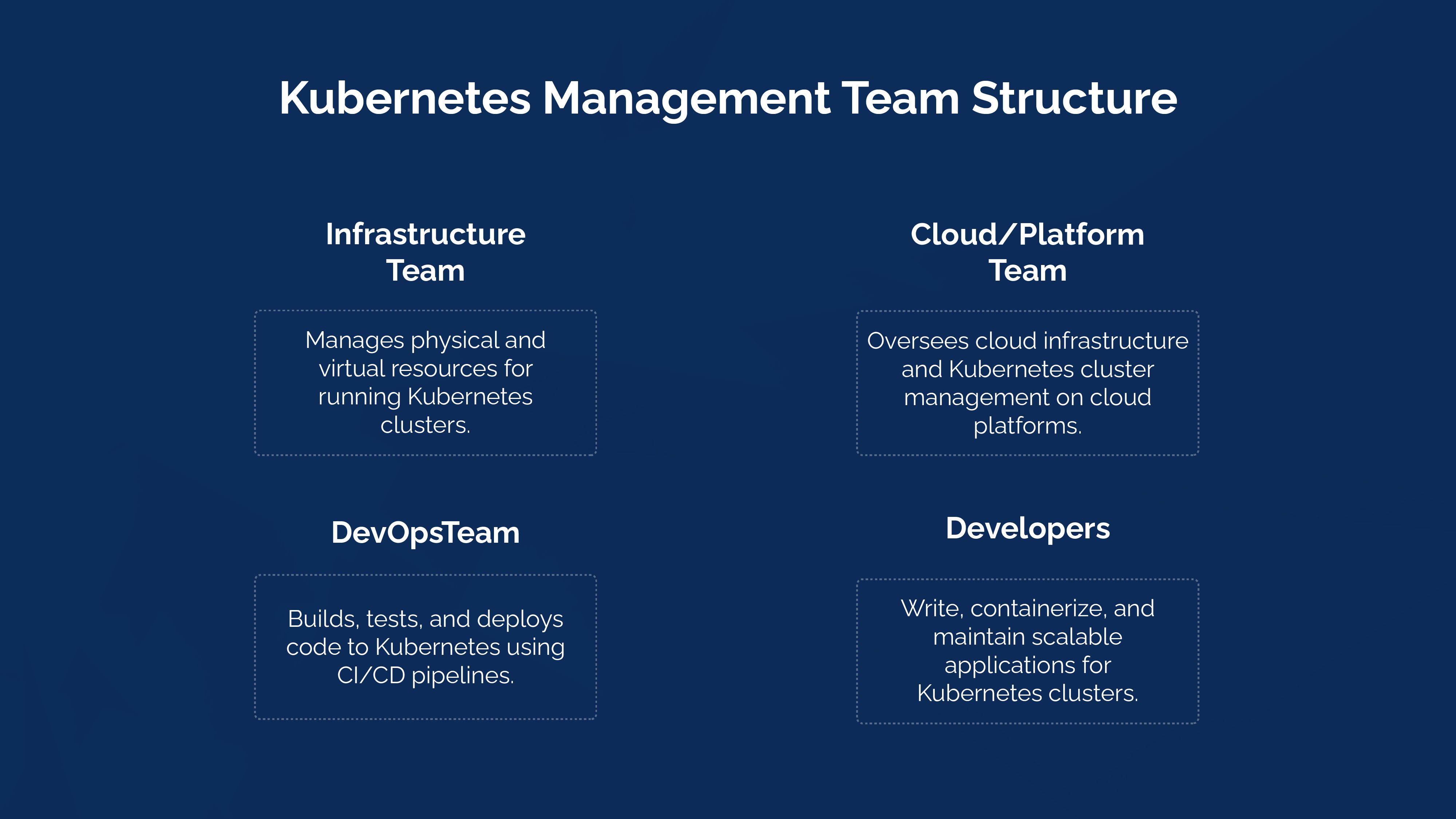Select the DevOpsTeam heading
The image size is (1456, 819).
[x=425, y=532]
